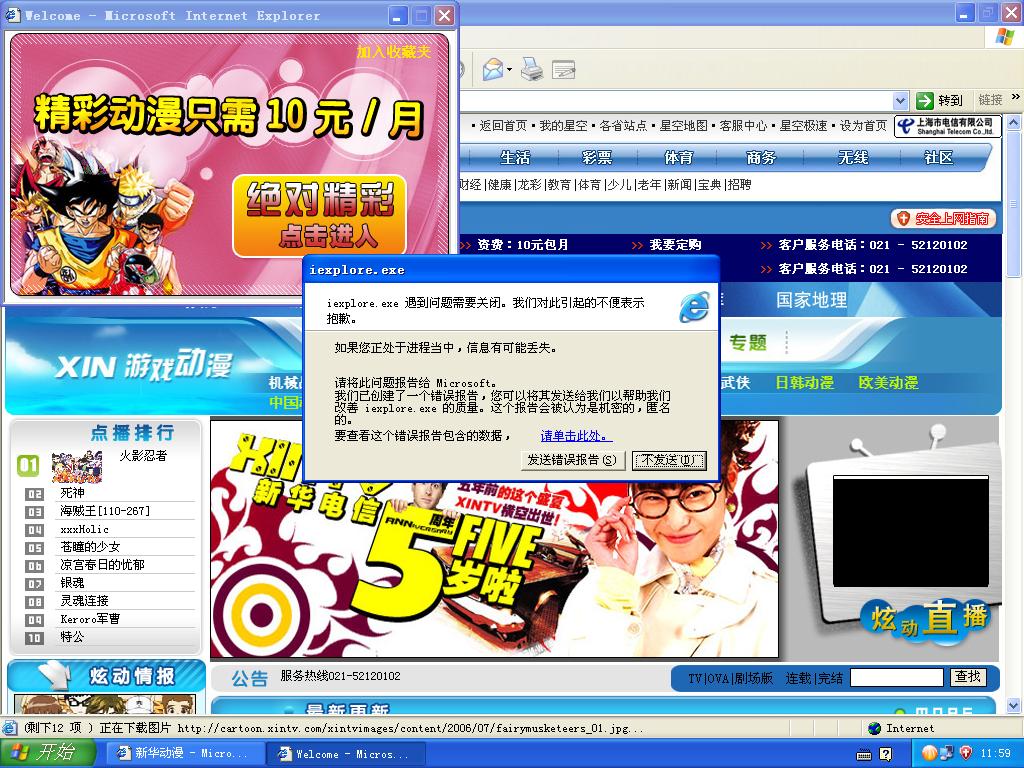Viewport: 1024px width, 768px height.
Task: Open the 国家地理 section tab
Action: [812, 300]
